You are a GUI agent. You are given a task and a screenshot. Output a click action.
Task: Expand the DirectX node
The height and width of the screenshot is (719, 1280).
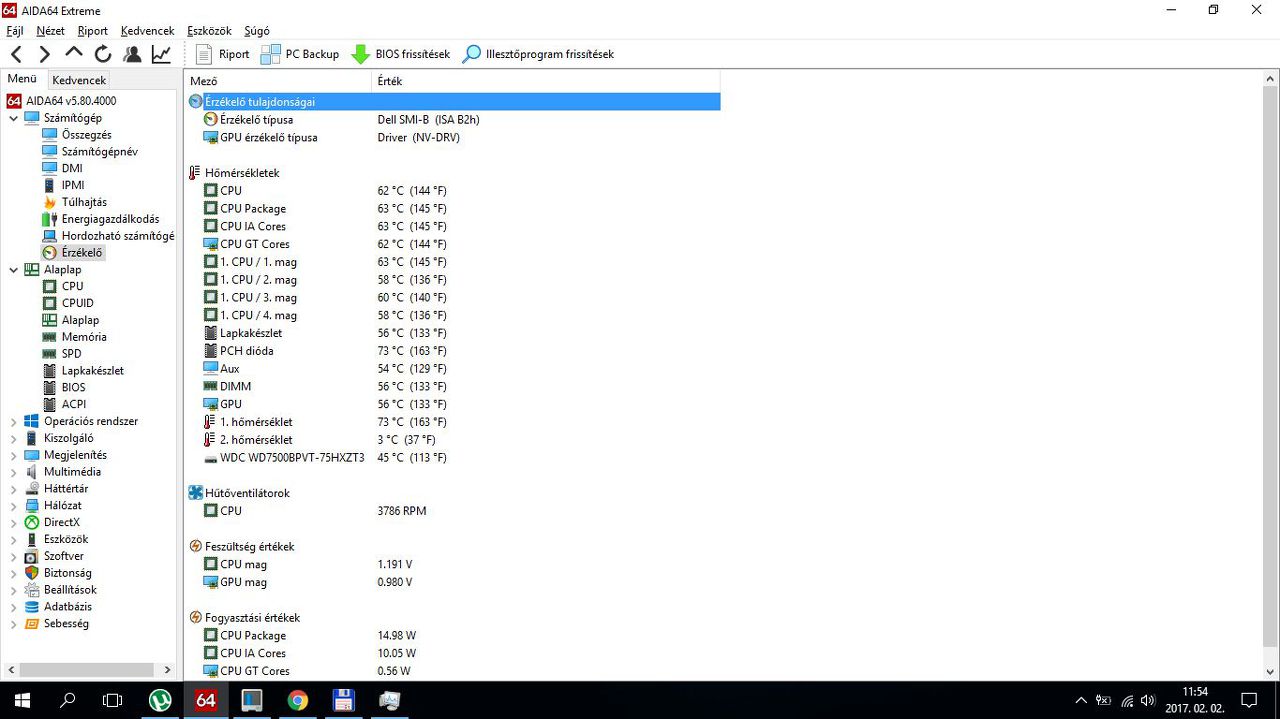pyautogui.click(x=13, y=522)
